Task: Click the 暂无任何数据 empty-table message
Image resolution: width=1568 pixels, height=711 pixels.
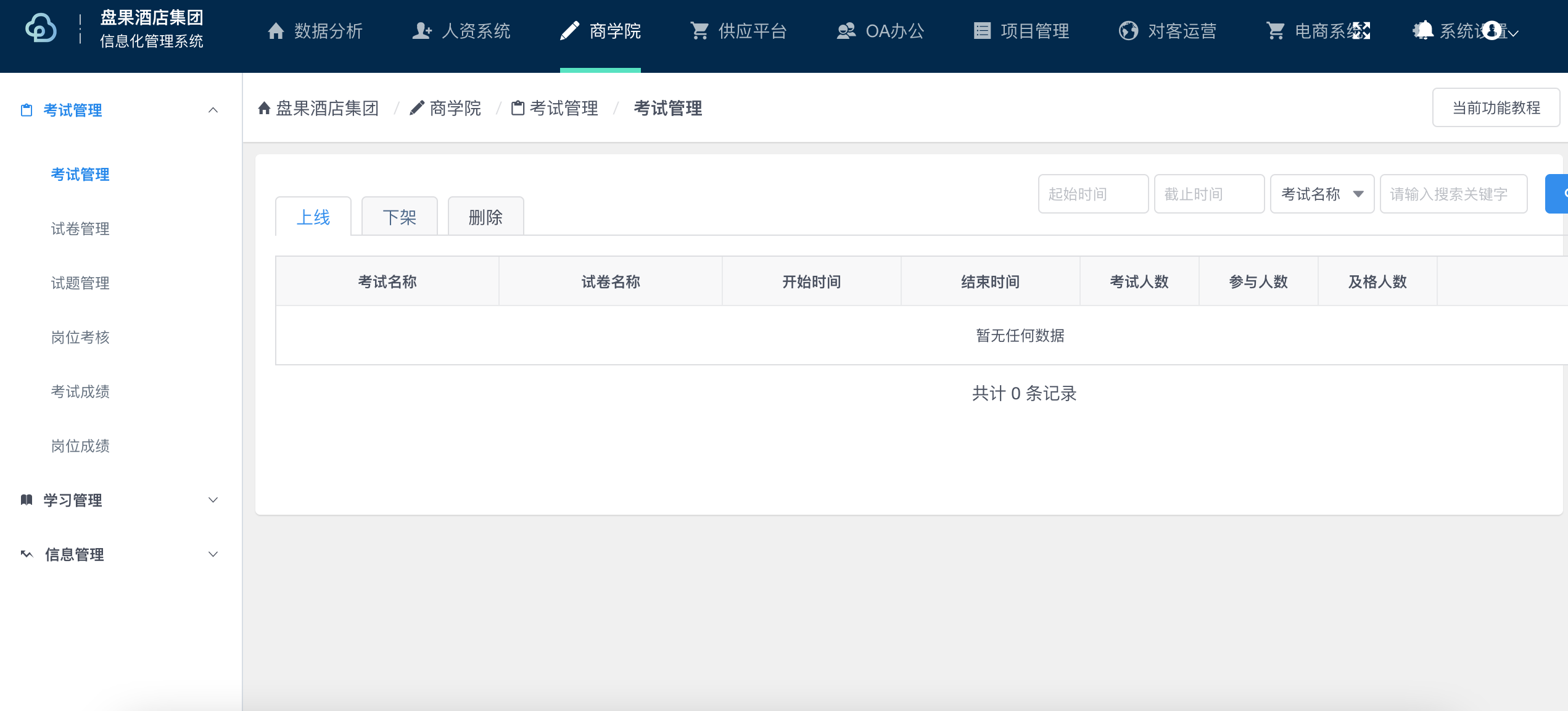Action: tap(1020, 336)
